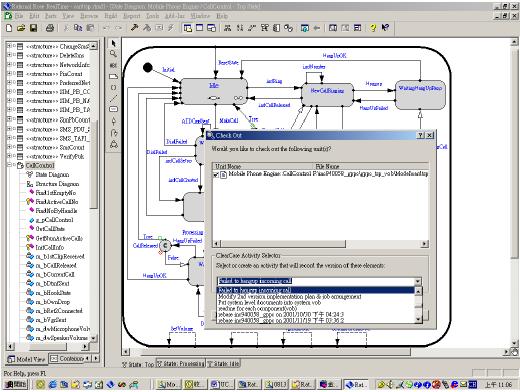Switch to the Model View tab
This screenshot has height=392, width=520.
point(27,359)
